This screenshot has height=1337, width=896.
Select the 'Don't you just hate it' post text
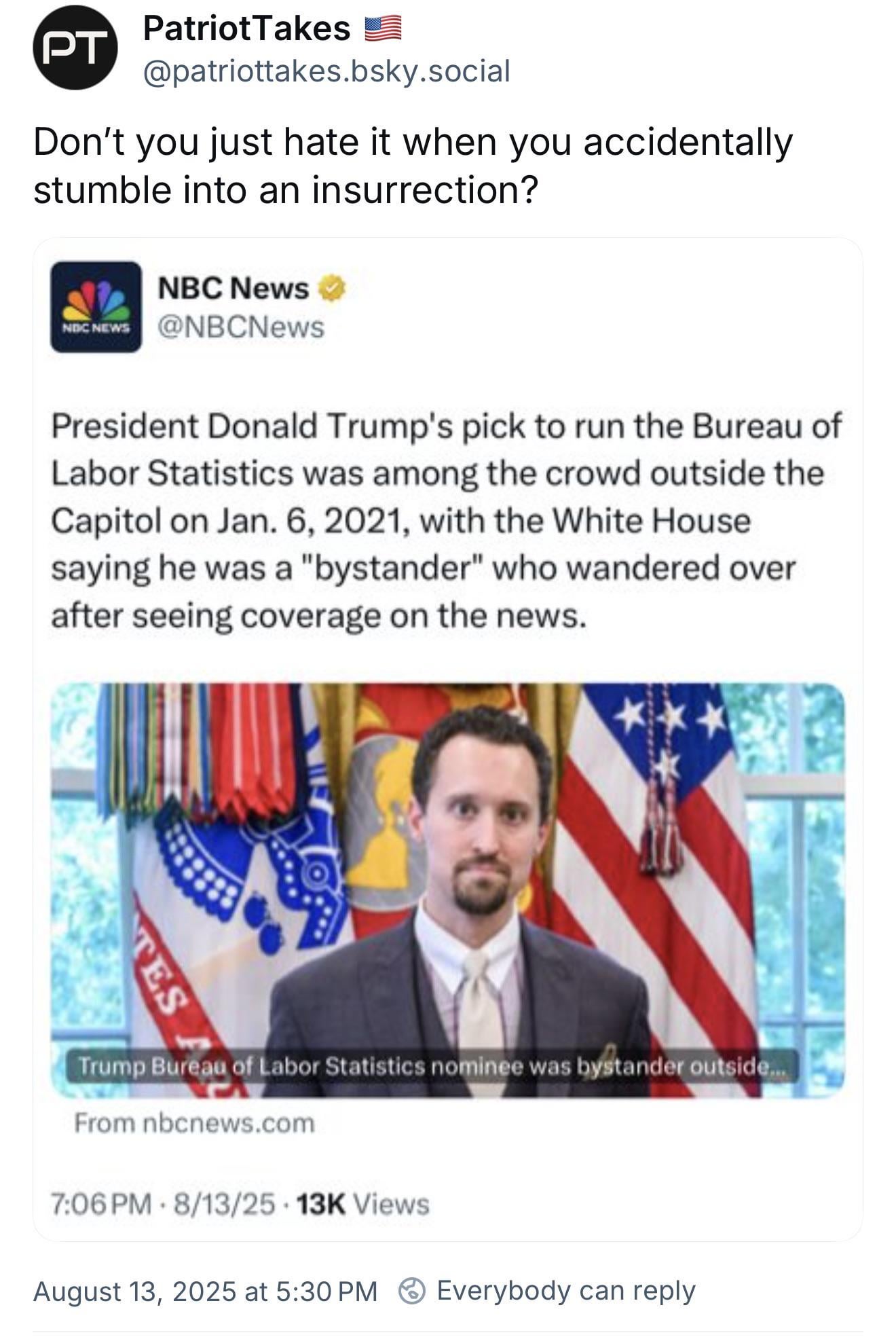[x=413, y=165]
